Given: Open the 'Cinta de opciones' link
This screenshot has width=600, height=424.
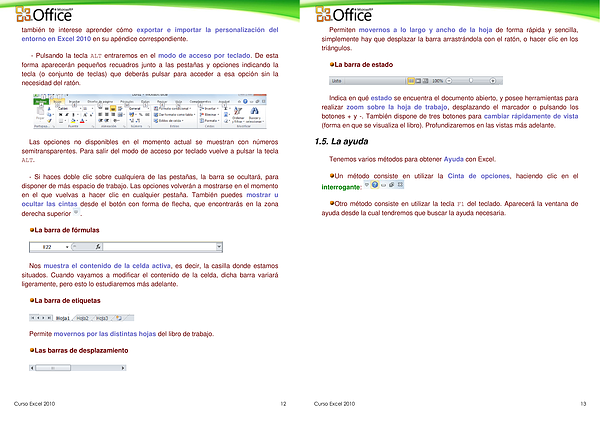Looking at the screenshot, I should click(x=479, y=176).
